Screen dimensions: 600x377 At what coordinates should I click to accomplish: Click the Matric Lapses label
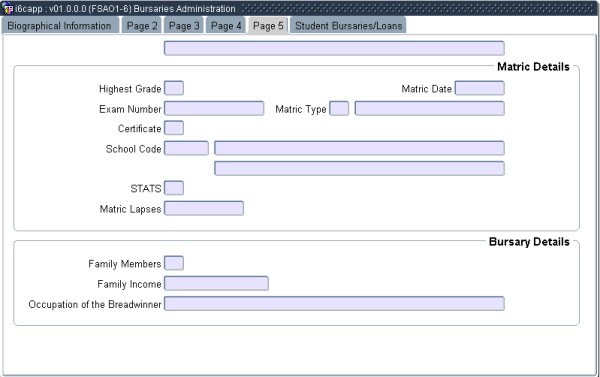pos(130,209)
